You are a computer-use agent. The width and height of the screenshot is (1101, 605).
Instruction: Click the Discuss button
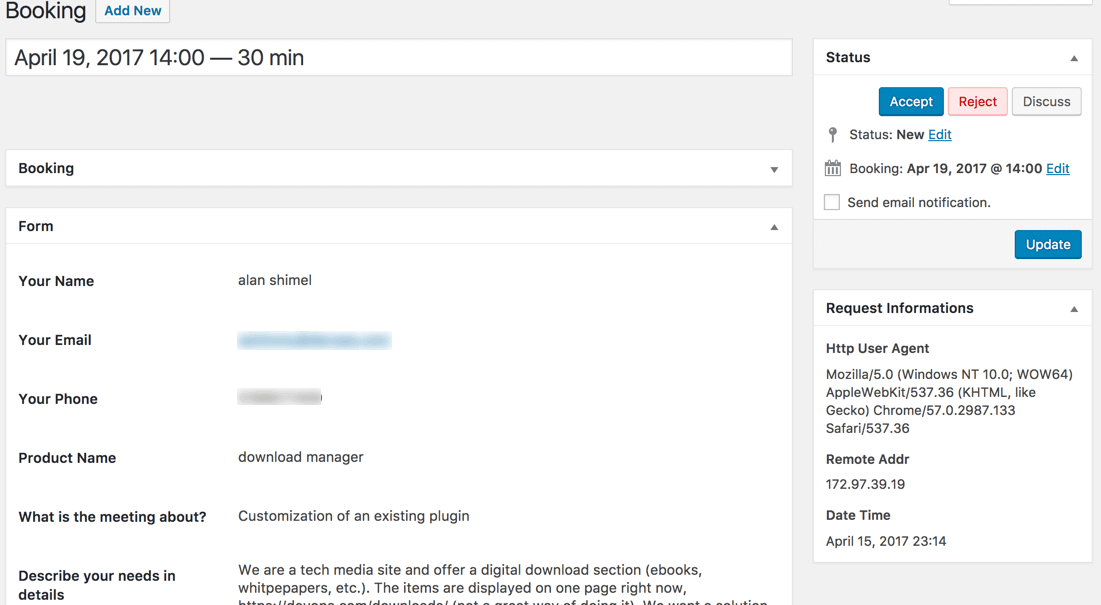pos(1046,101)
